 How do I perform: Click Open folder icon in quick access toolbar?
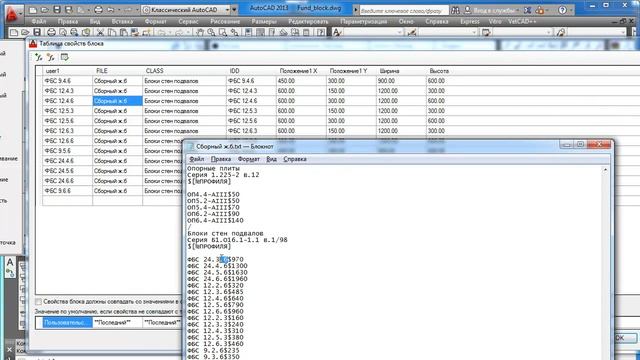(x=45, y=9)
